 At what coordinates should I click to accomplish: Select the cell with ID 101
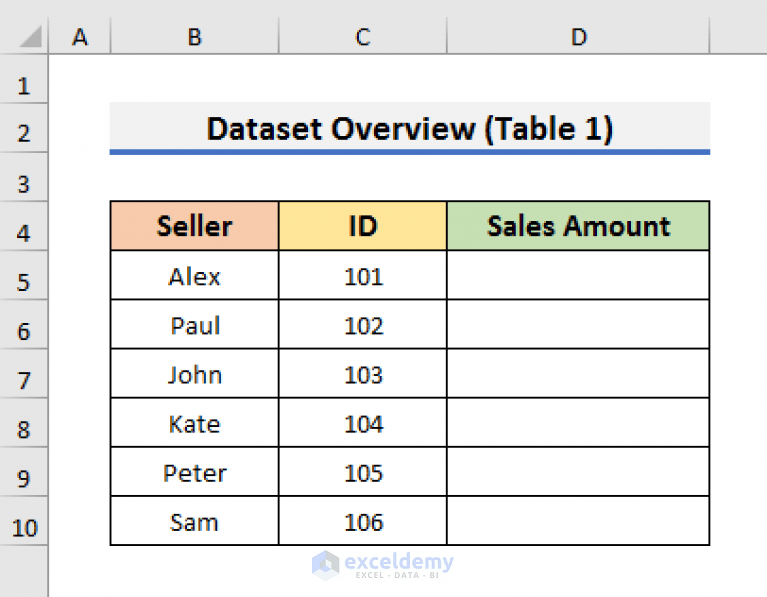(362, 275)
